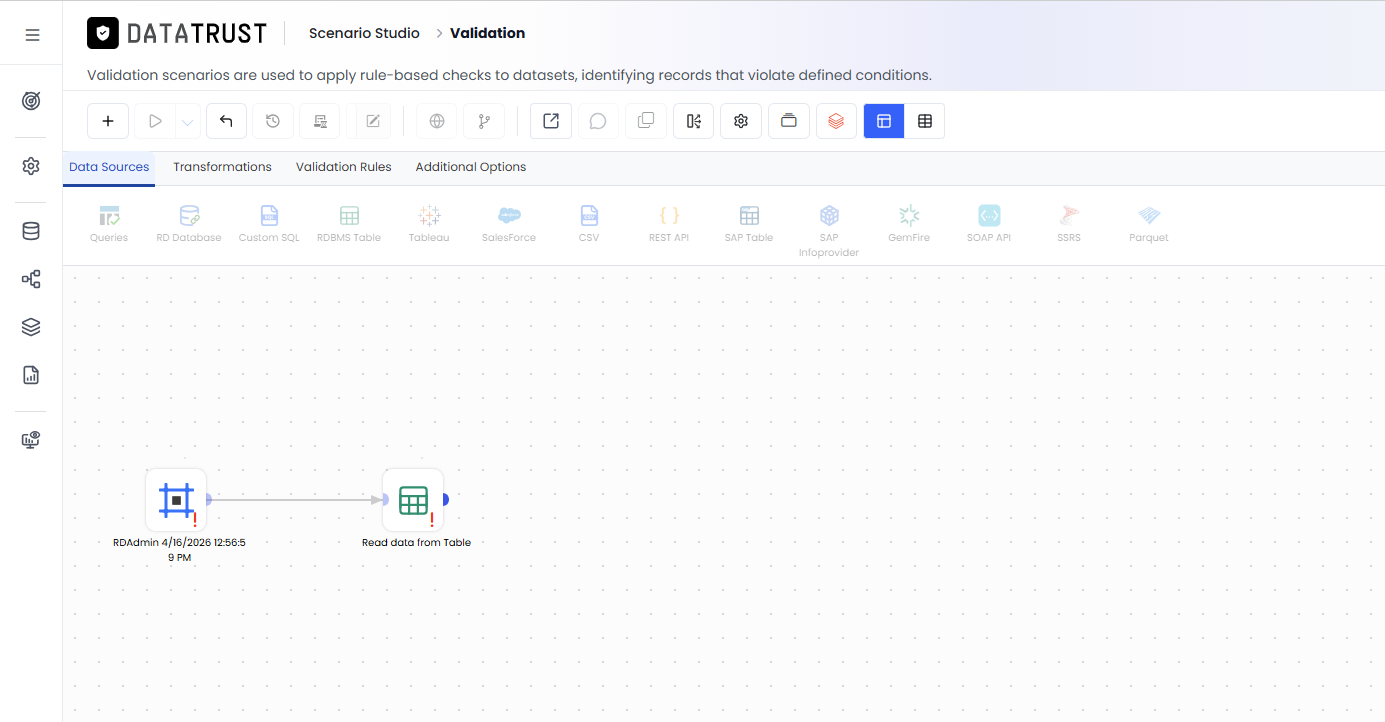
Task: Select the SAP Table data source
Action: point(749,224)
